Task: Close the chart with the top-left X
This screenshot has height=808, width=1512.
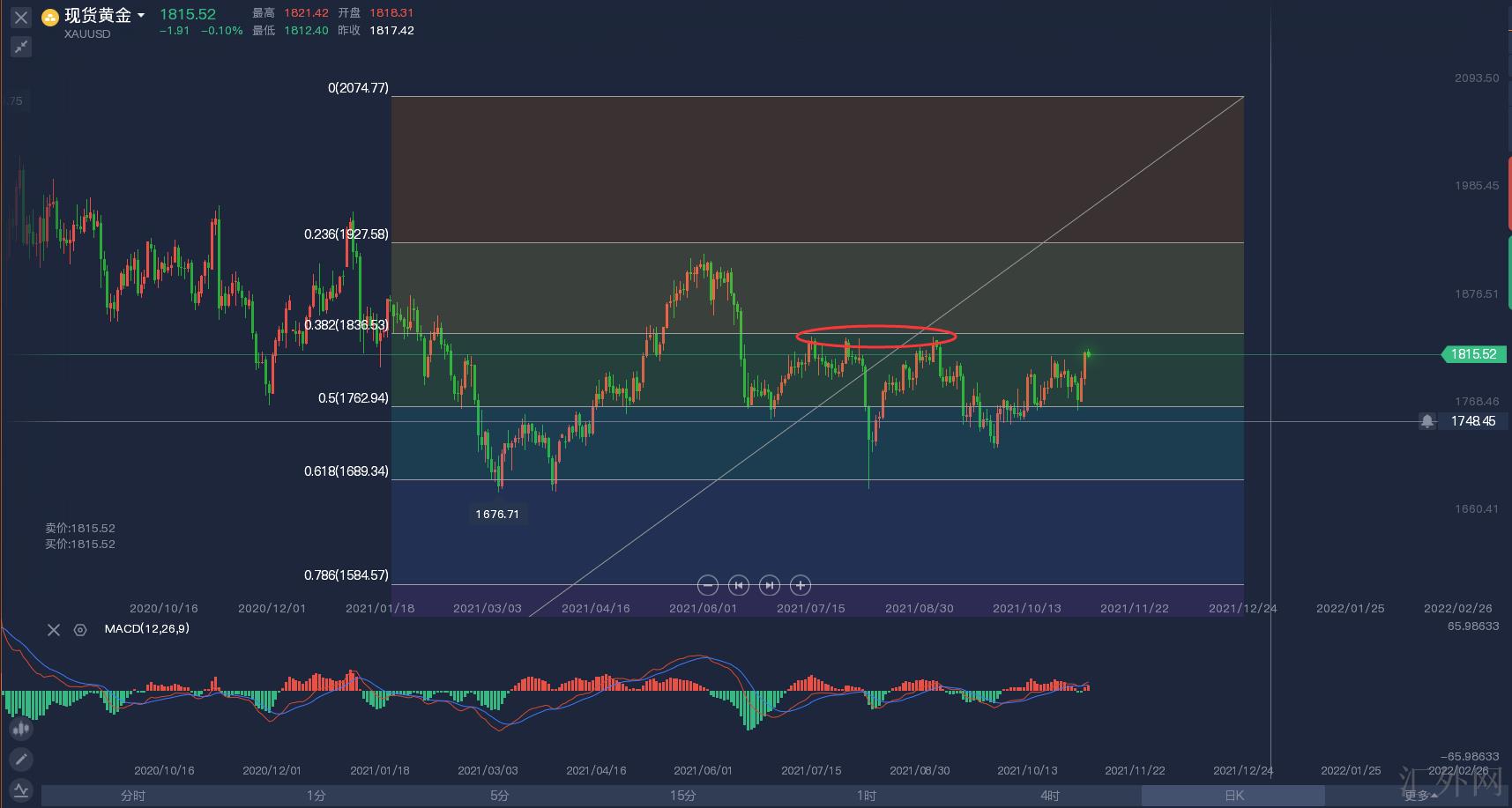Action: pyautogui.click(x=21, y=17)
